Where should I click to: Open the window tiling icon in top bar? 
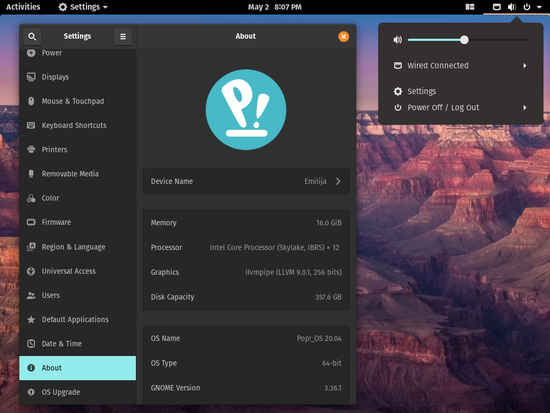pos(470,7)
